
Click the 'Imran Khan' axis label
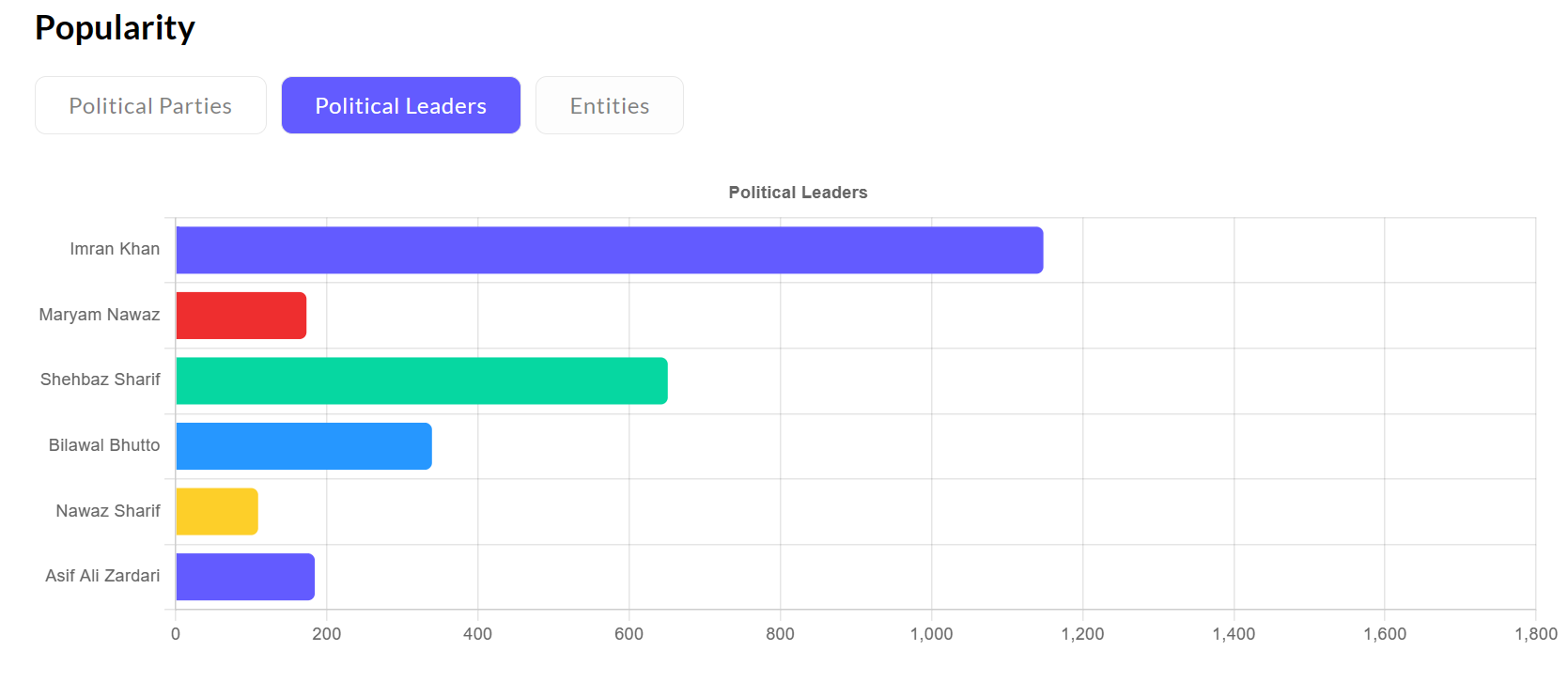(x=115, y=249)
